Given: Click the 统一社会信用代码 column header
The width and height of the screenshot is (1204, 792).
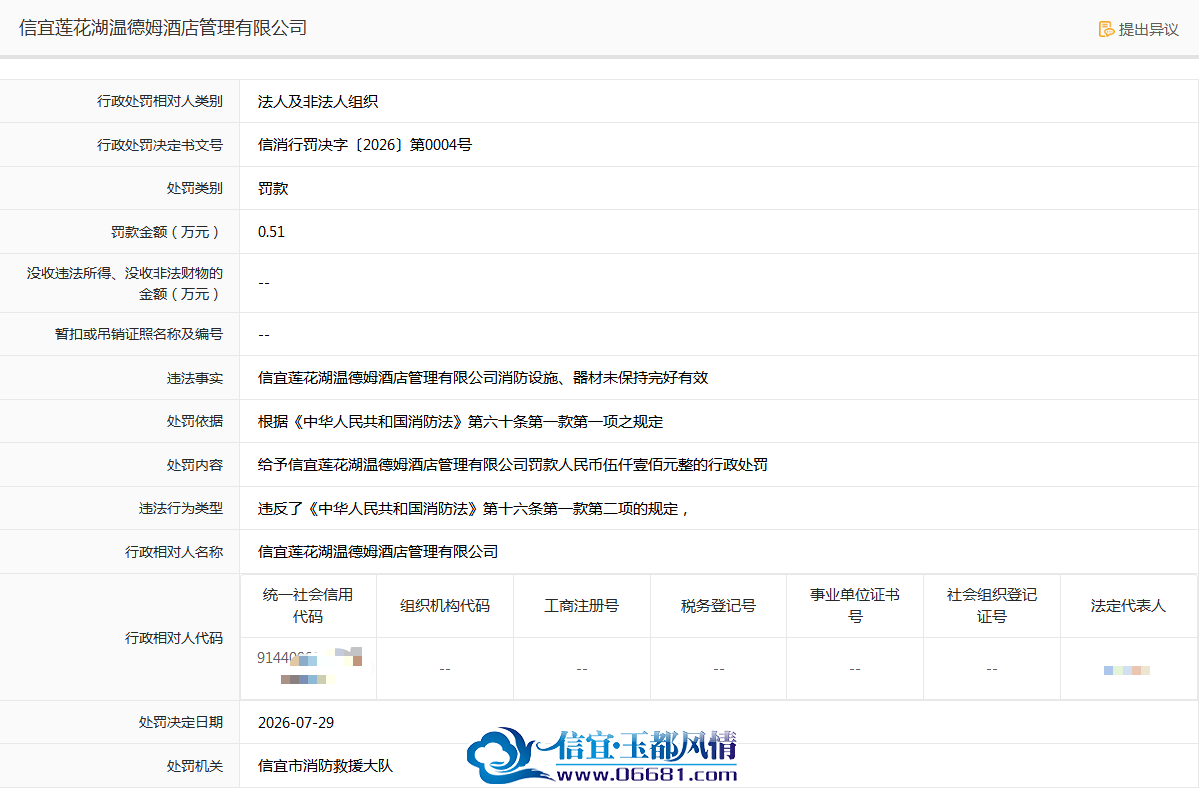Looking at the screenshot, I should (308, 605).
